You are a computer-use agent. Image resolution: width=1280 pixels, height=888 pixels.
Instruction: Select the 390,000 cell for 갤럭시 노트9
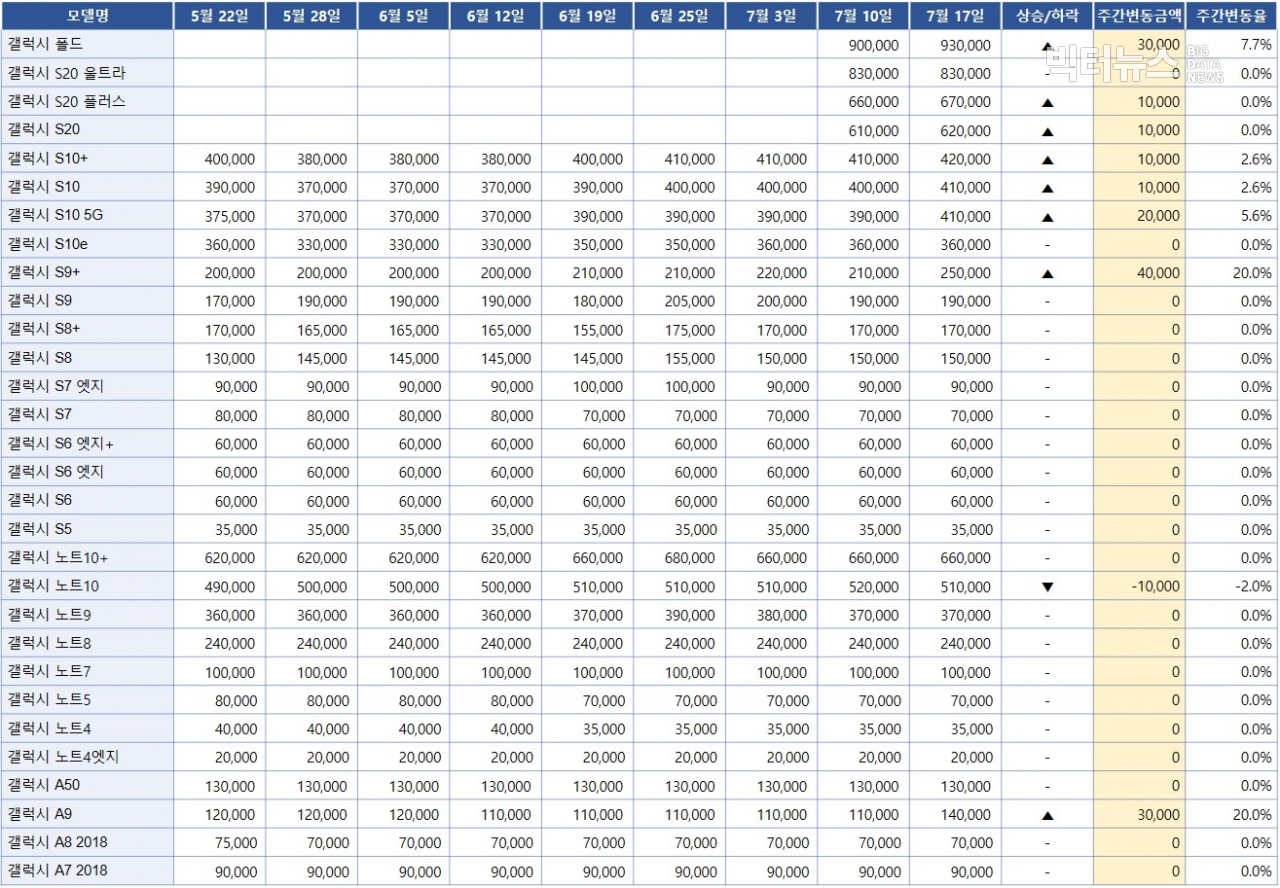point(689,616)
